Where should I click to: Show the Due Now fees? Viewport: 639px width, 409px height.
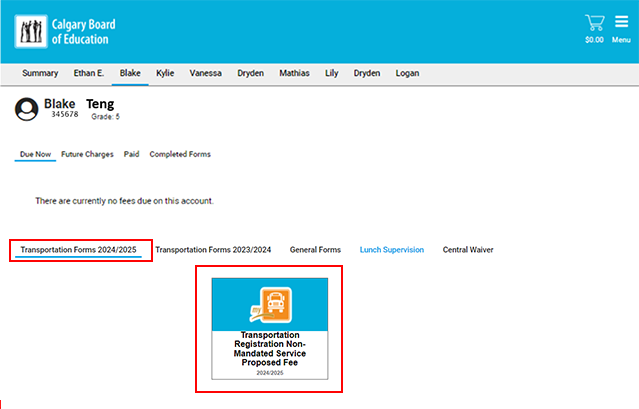[35, 155]
